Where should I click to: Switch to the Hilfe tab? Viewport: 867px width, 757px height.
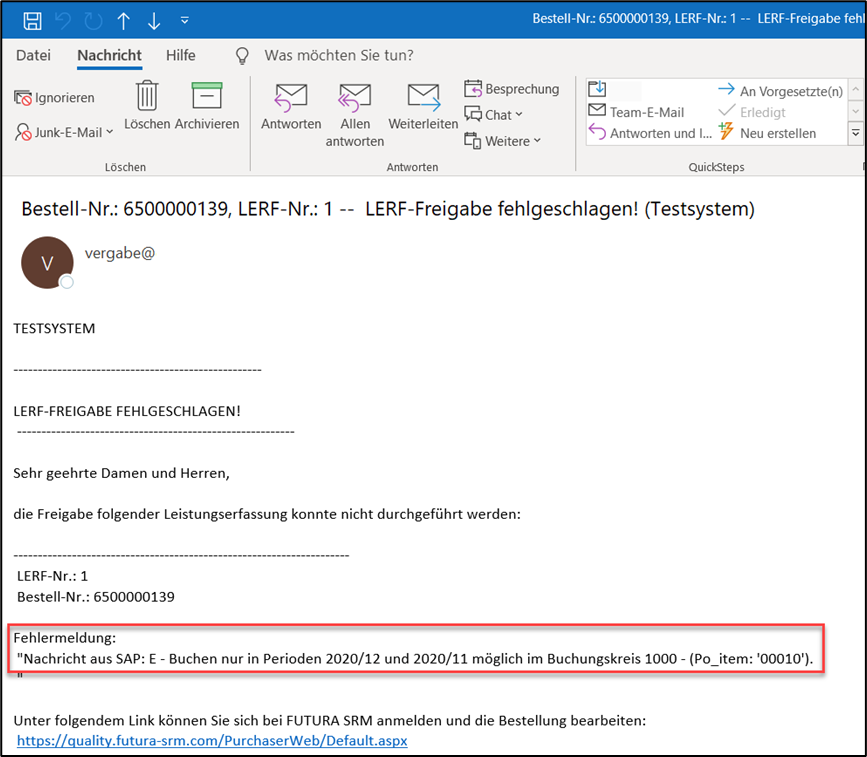pyautogui.click(x=181, y=55)
